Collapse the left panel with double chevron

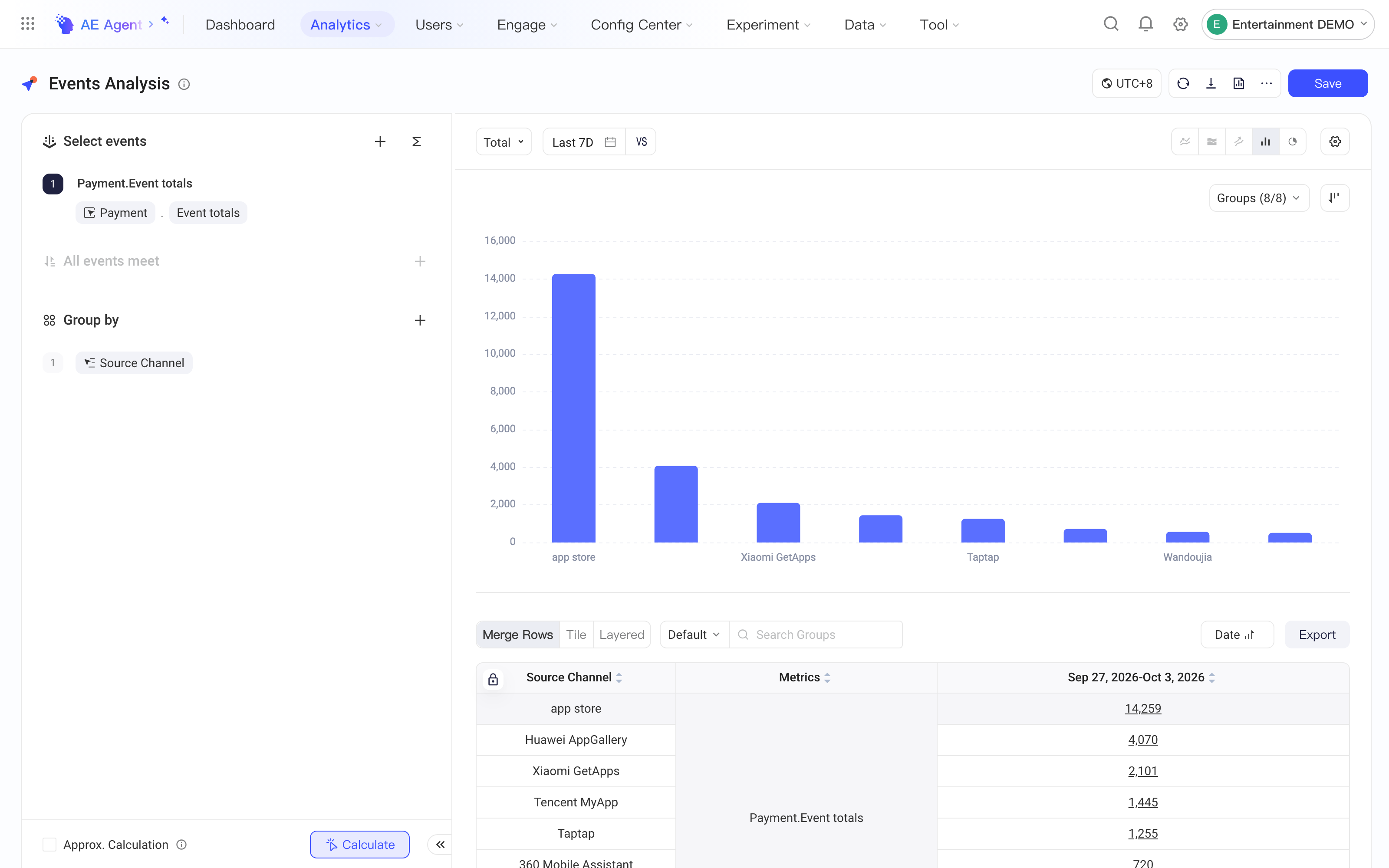pos(440,845)
